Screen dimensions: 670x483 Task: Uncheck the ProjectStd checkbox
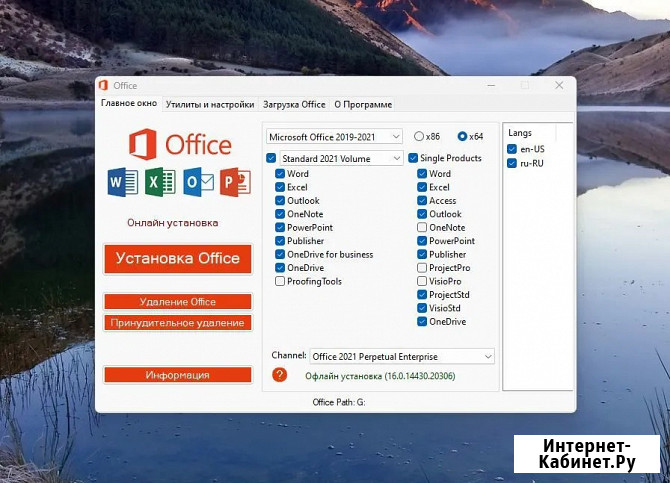422,295
